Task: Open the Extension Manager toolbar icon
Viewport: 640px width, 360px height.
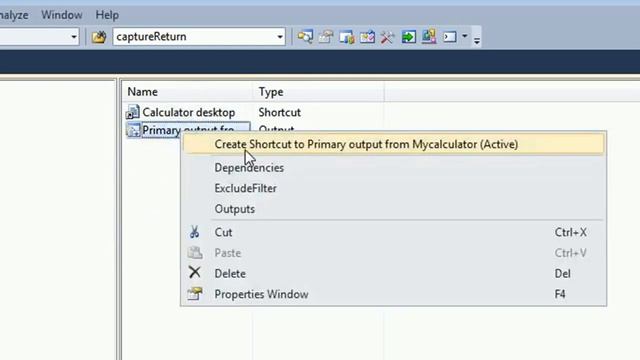Action: tap(429, 37)
